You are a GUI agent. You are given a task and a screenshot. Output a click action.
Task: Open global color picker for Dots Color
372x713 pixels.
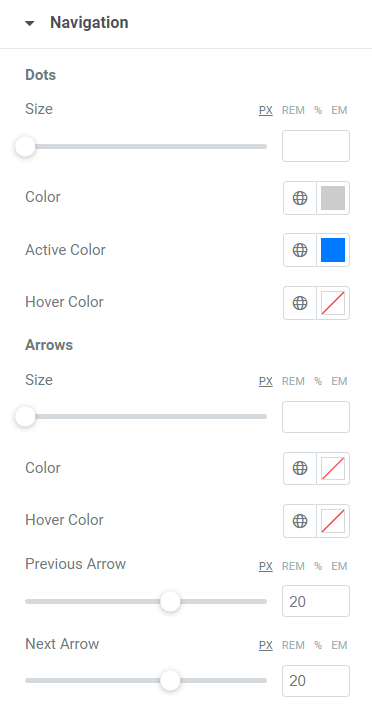(300, 198)
